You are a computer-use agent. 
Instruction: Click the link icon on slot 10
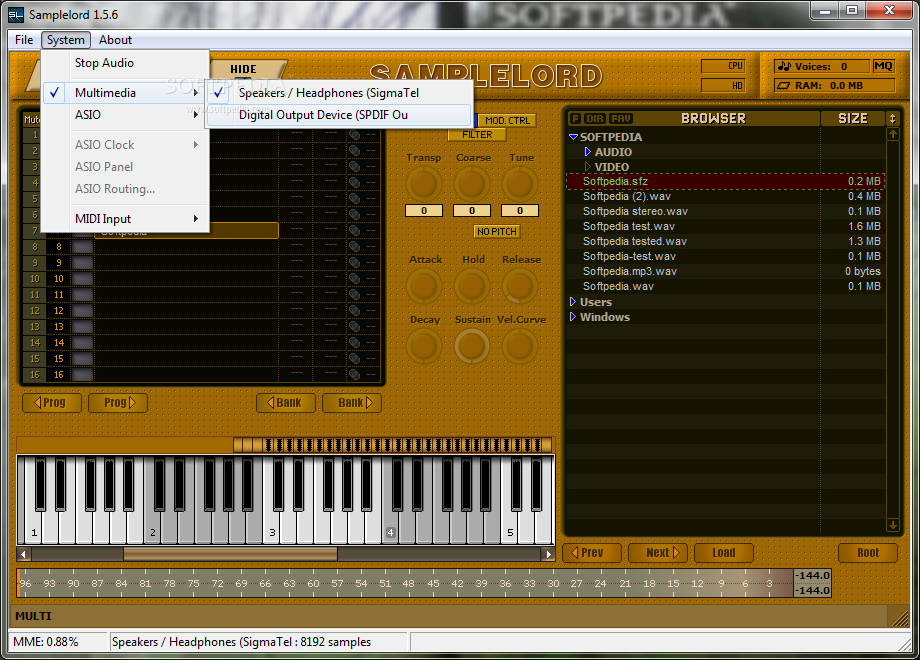click(x=354, y=279)
